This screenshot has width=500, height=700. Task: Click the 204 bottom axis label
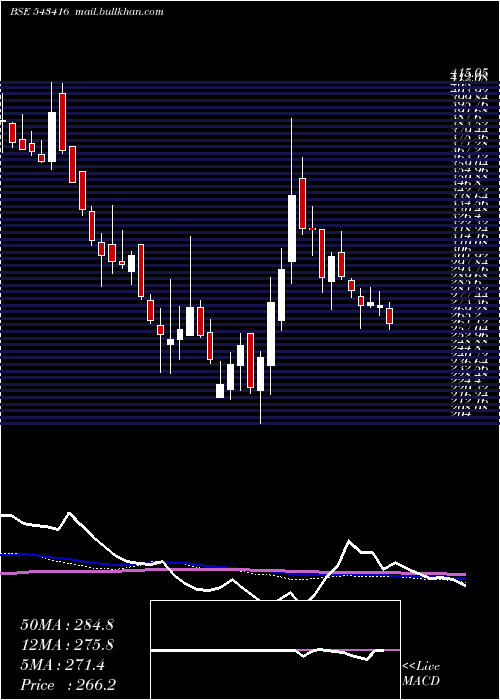pyautogui.click(x=461, y=414)
